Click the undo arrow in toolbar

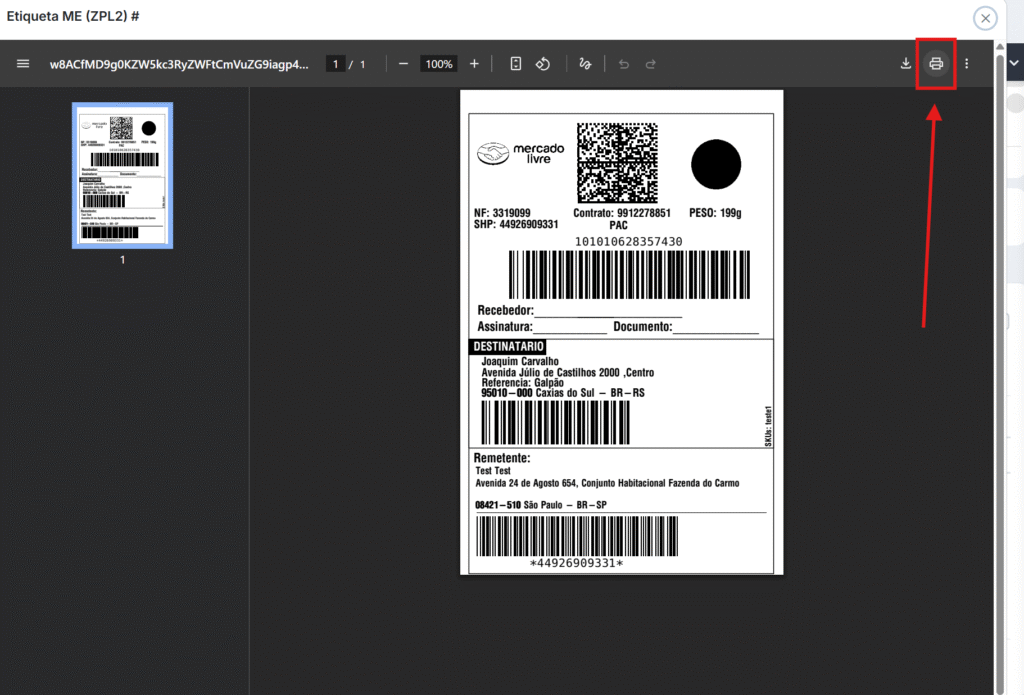(x=624, y=64)
